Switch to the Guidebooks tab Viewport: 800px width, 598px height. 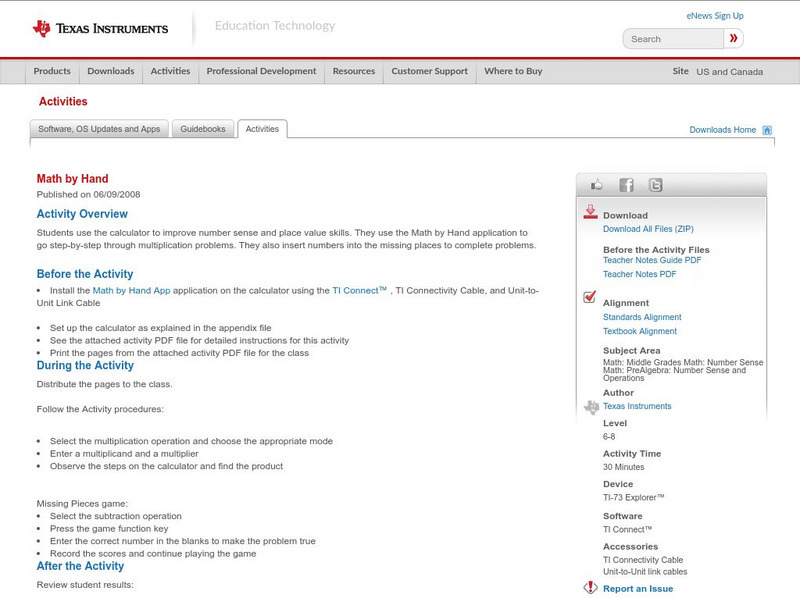point(203,129)
